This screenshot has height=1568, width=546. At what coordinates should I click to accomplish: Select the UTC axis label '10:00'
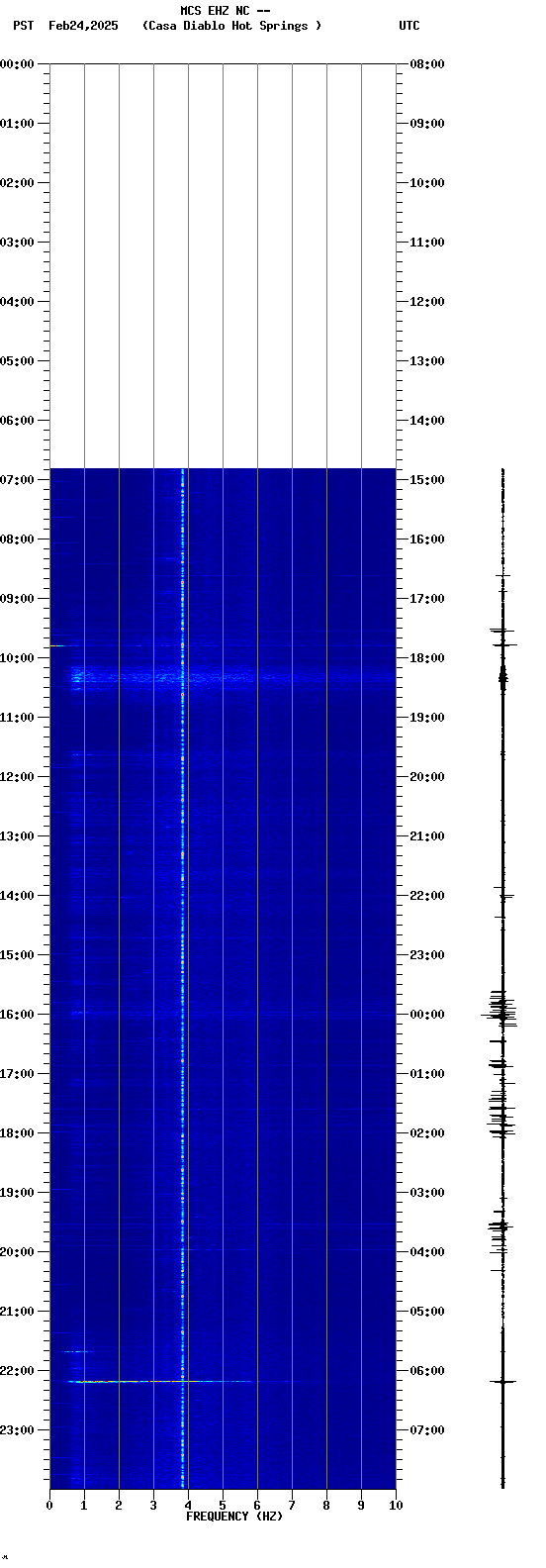pos(427,183)
